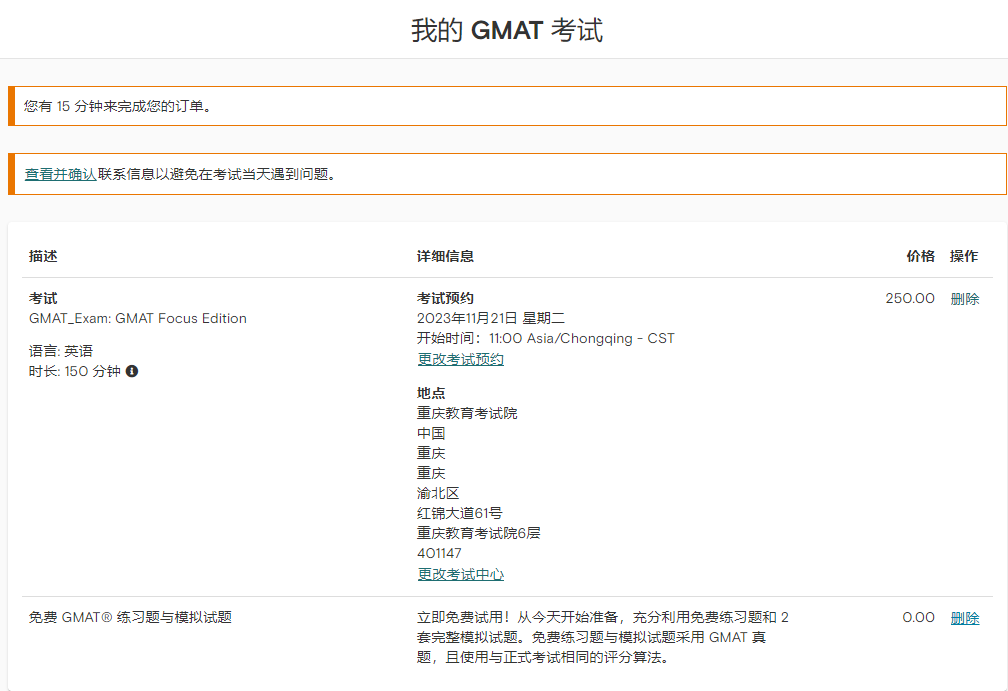
Task: Click the info icon next to 时长 150 分钟
Action: tap(132, 371)
